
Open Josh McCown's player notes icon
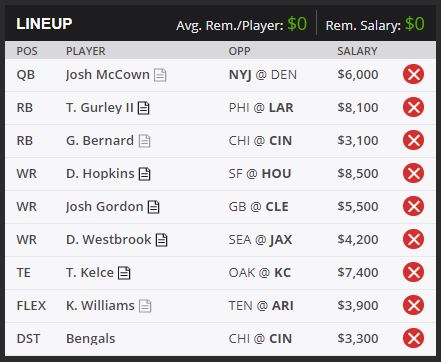click(x=160, y=75)
